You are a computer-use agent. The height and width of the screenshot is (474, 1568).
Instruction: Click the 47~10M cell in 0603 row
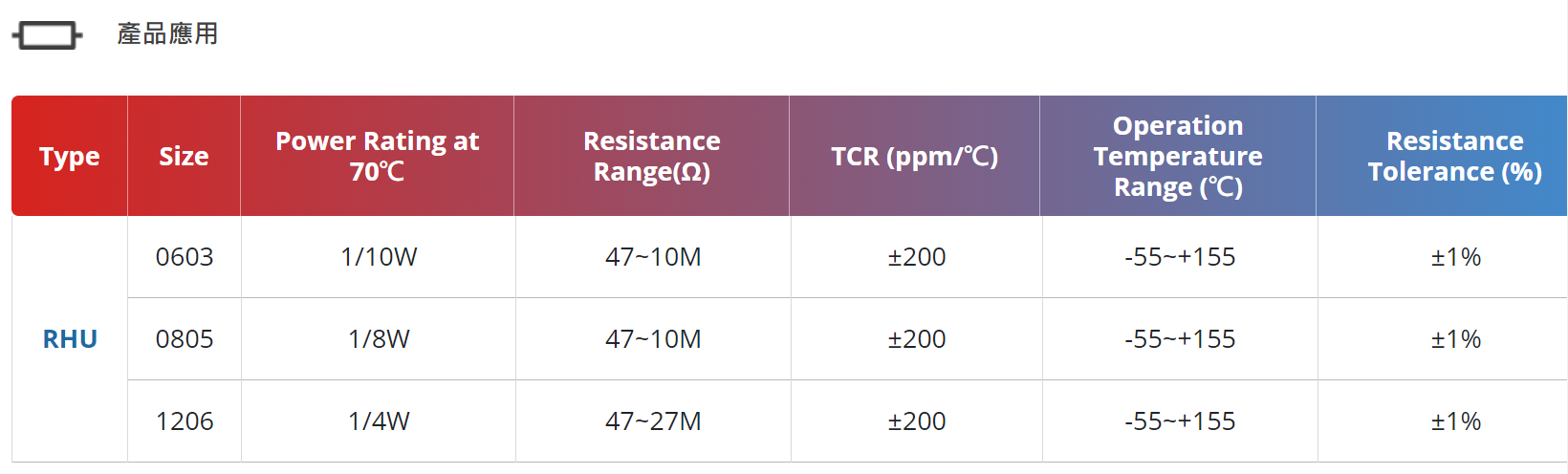click(653, 257)
